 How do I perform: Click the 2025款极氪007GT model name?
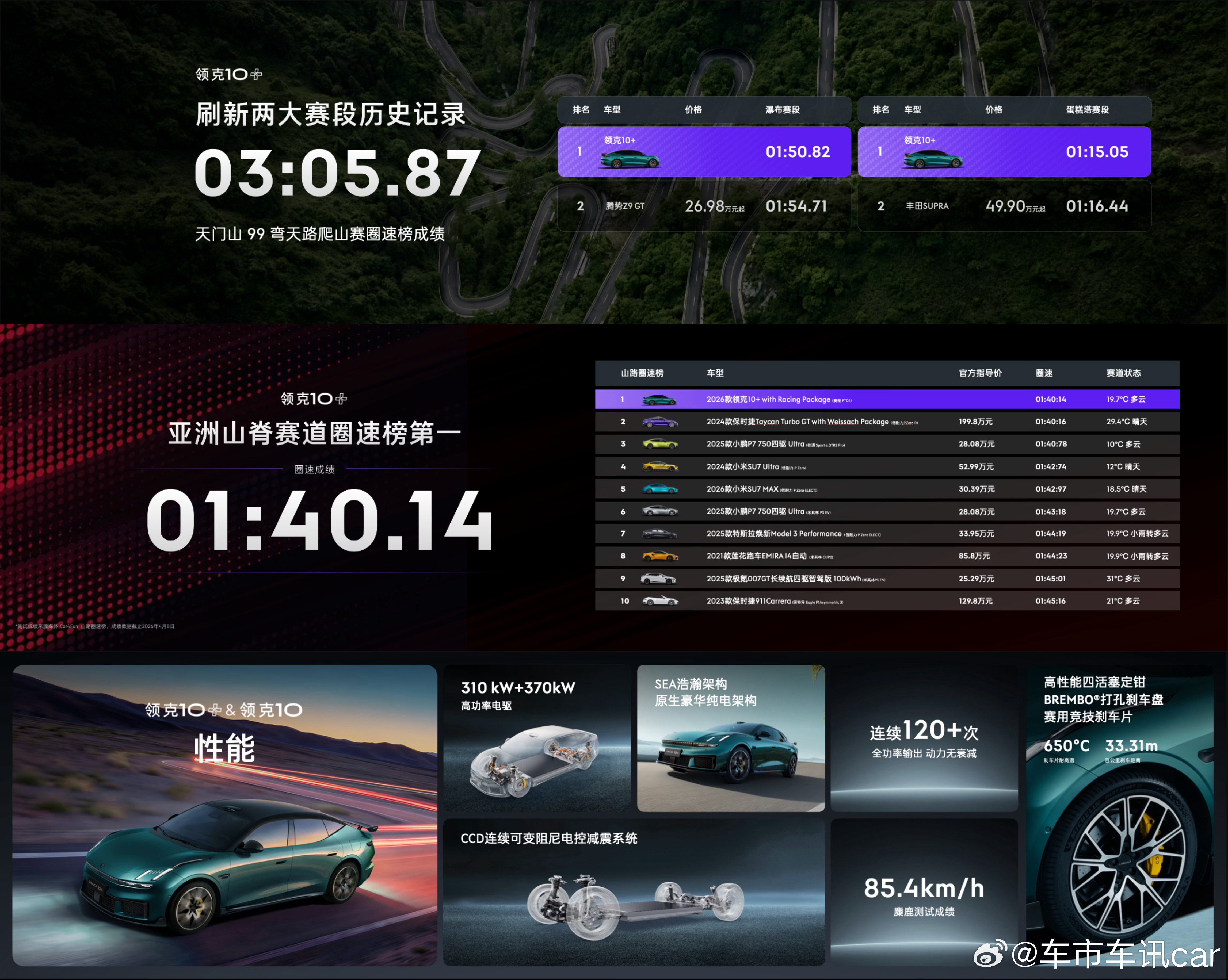click(783, 579)
